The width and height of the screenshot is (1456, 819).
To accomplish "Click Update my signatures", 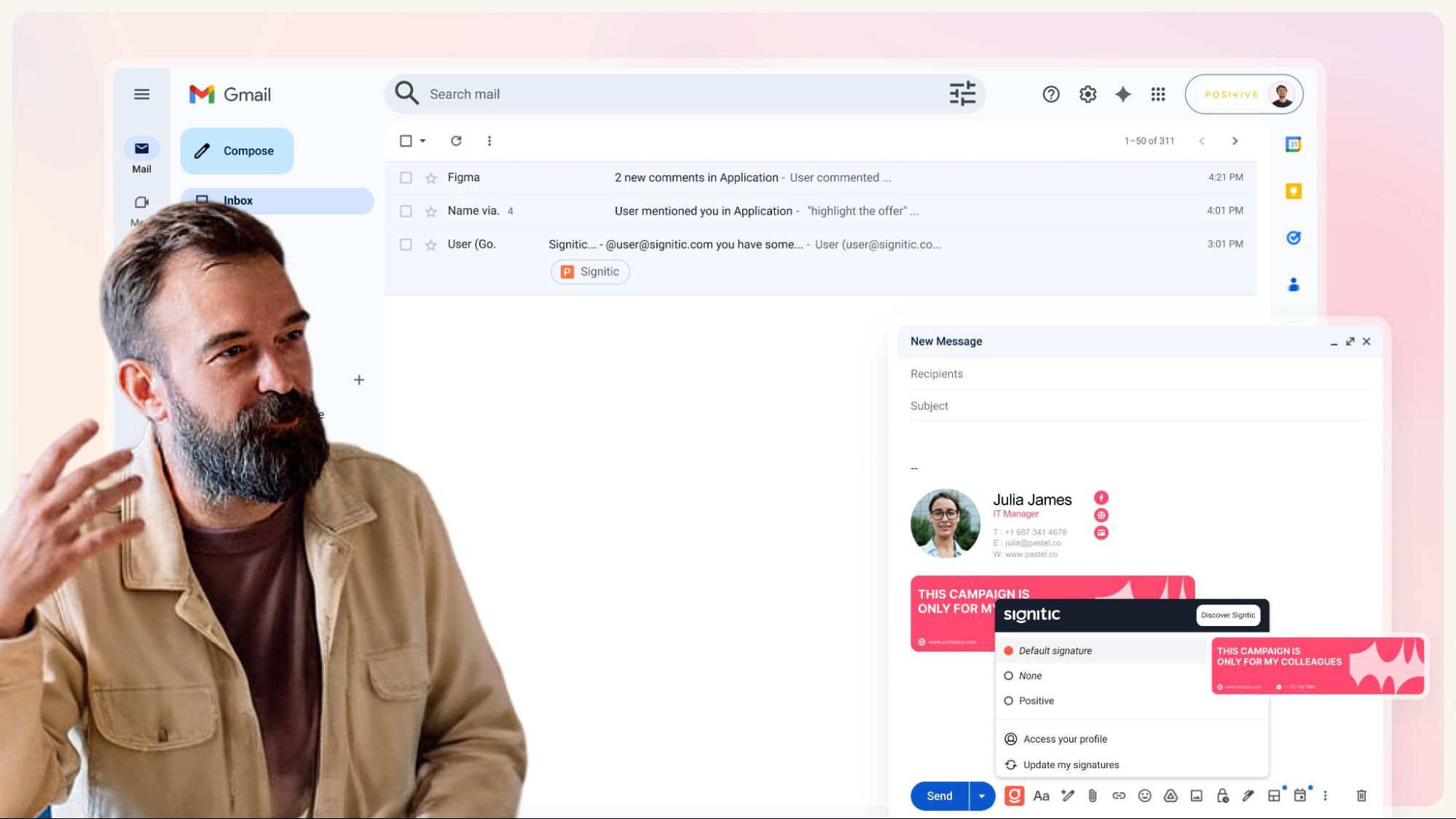I will point(1071,764).
